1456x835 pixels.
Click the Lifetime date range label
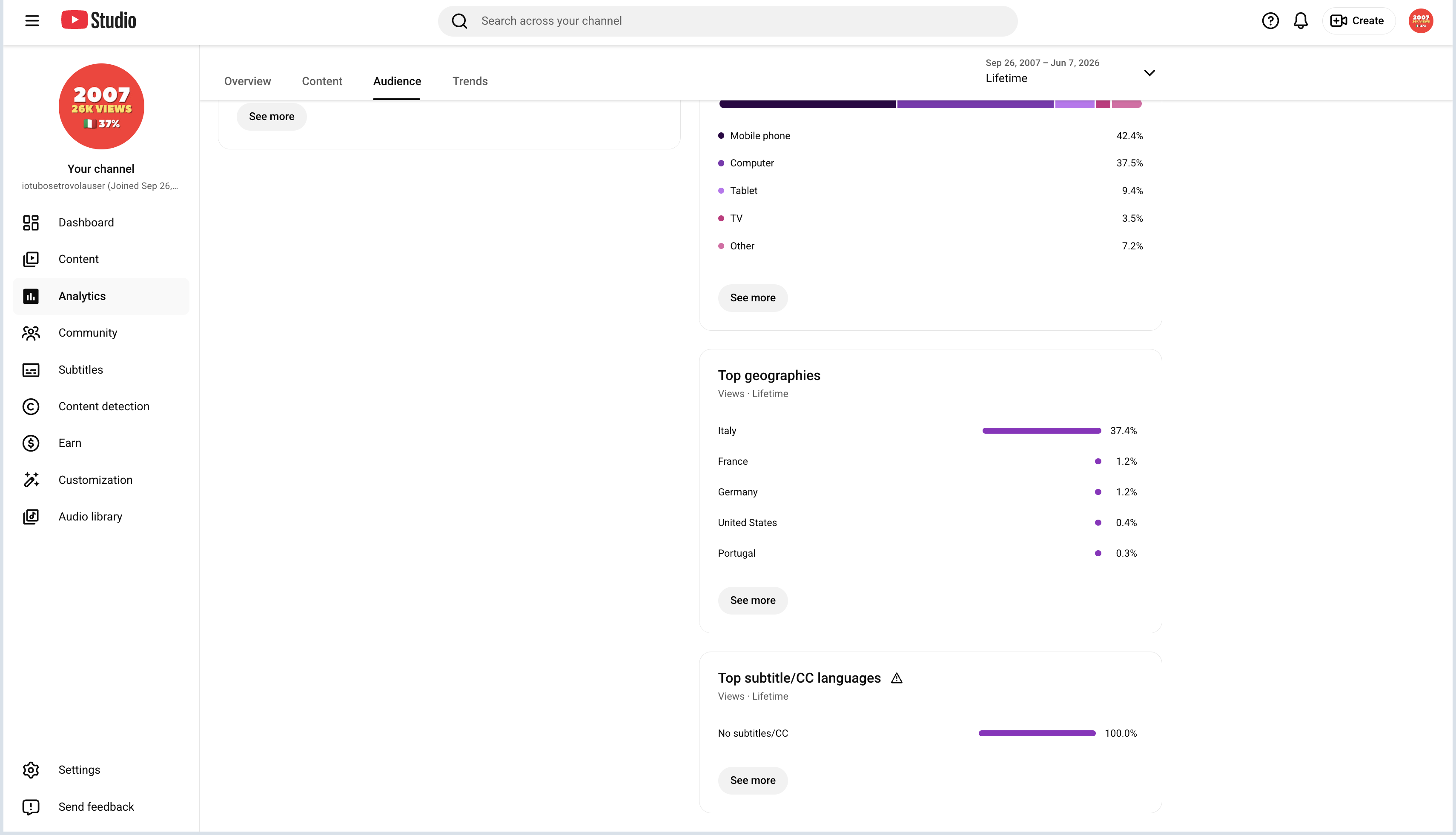1006,78
